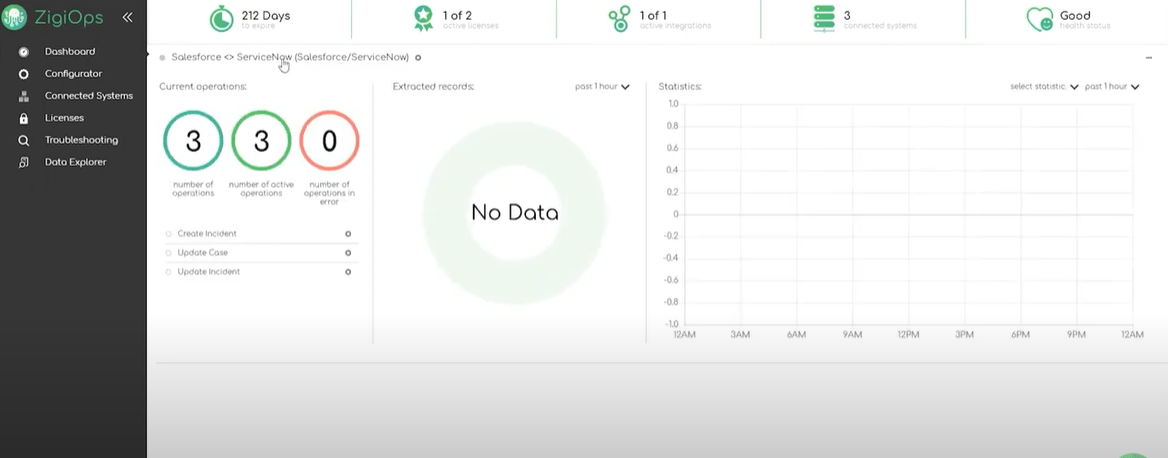Toggle the Update Incident radio circle

169,272
